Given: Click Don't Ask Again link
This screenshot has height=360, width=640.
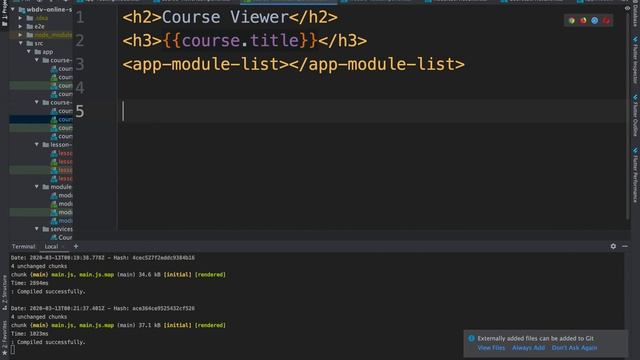Looking at the screenshot, I should pos(574,348).
